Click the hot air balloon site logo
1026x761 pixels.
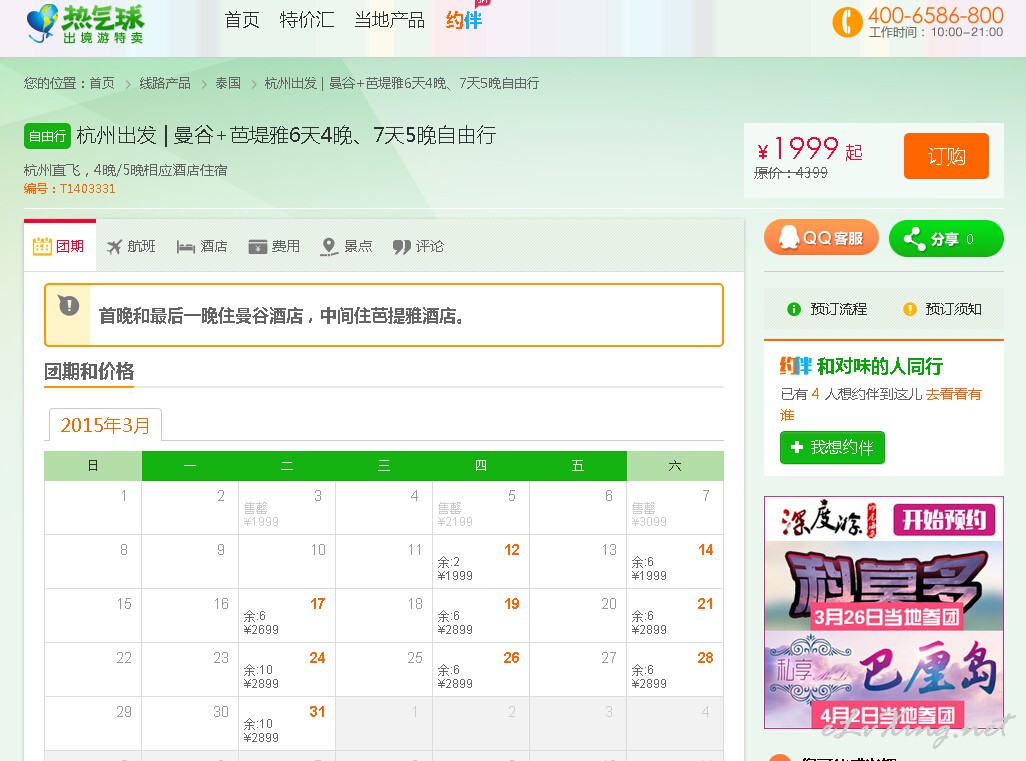click(85, 24)
